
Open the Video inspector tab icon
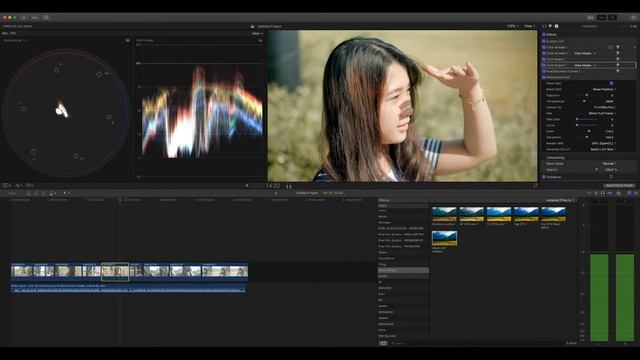point(544,26)
